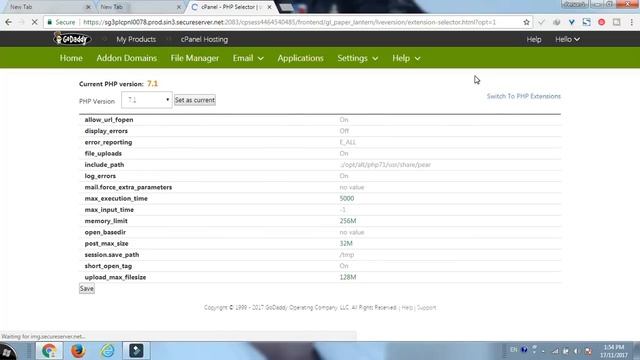Click open_basedir no value

pos(351,232)
